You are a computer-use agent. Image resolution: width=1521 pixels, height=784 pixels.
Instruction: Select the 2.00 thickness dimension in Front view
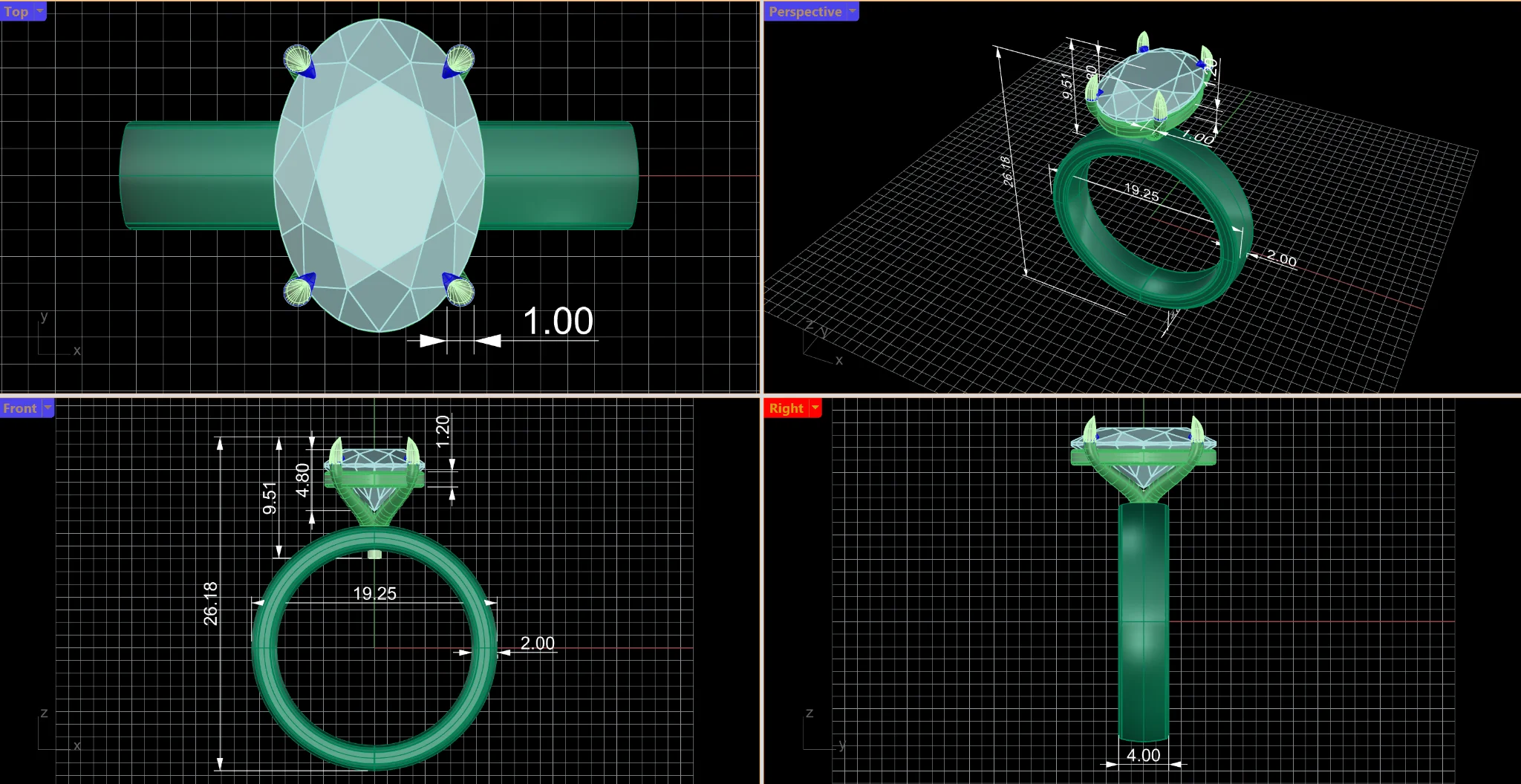(x=537, y=643)
